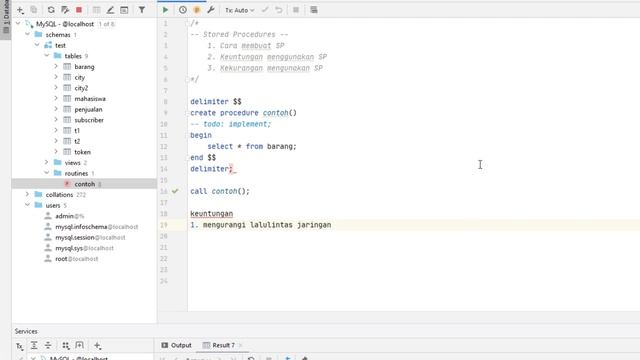Click the Group By icon in Services

click(x=66, y=346)
